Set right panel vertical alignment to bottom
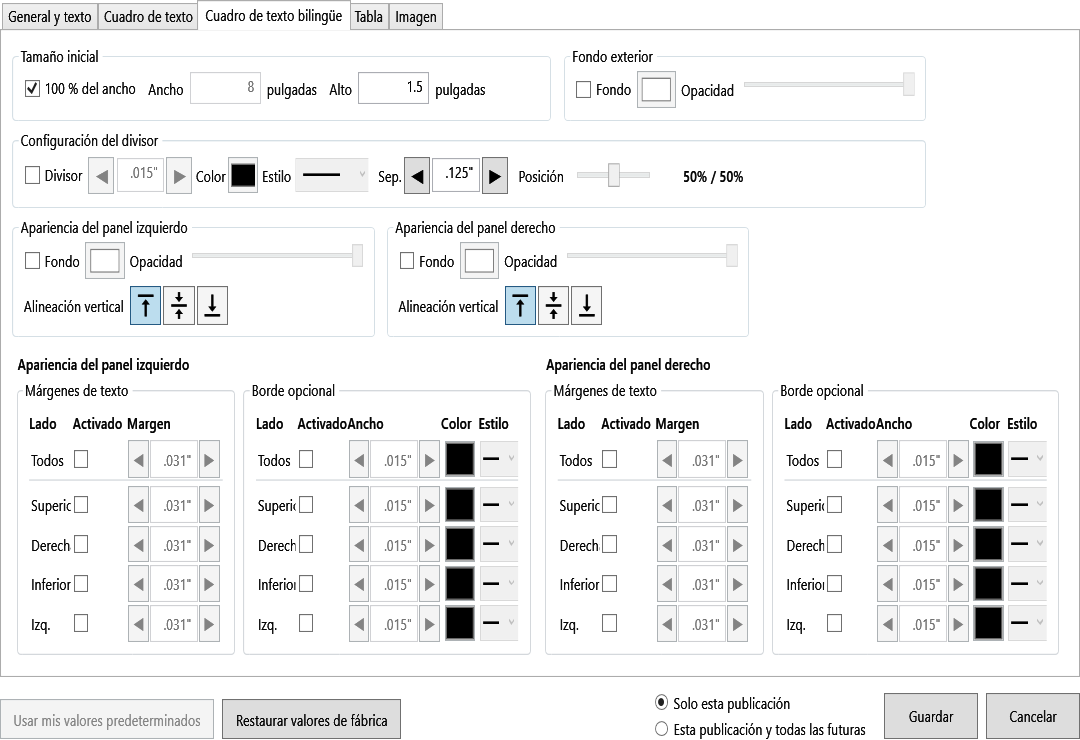Image resolution: width=1080 pixels, height=740 pixels. [x=586, y=305]
